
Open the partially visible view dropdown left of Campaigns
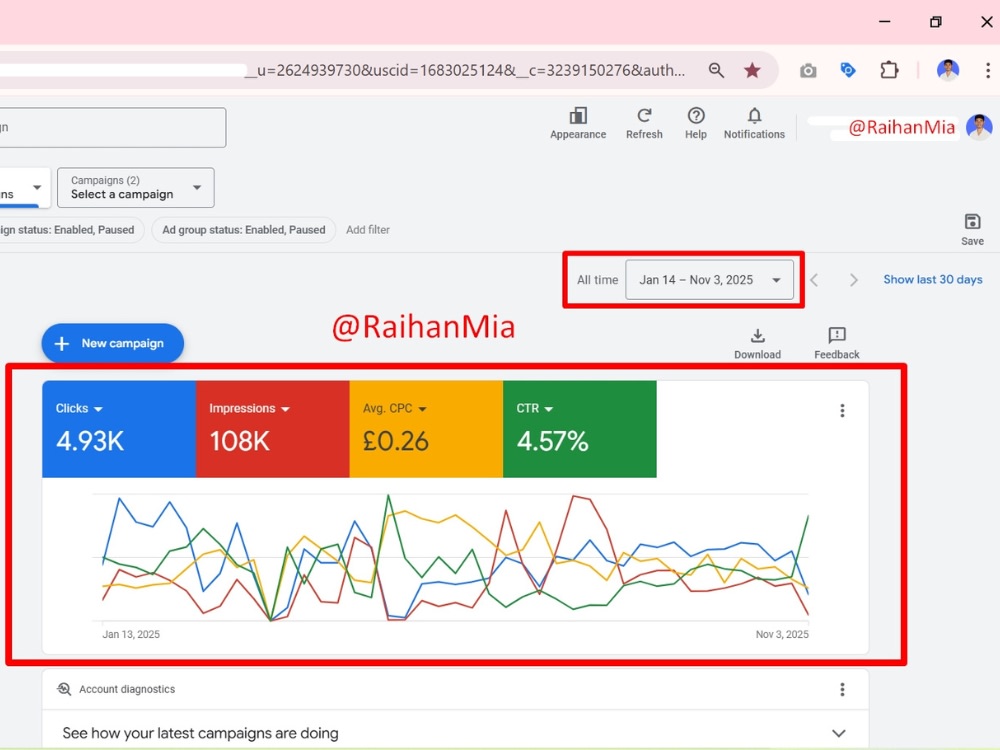pyautogui.click(x=24, y=188)
